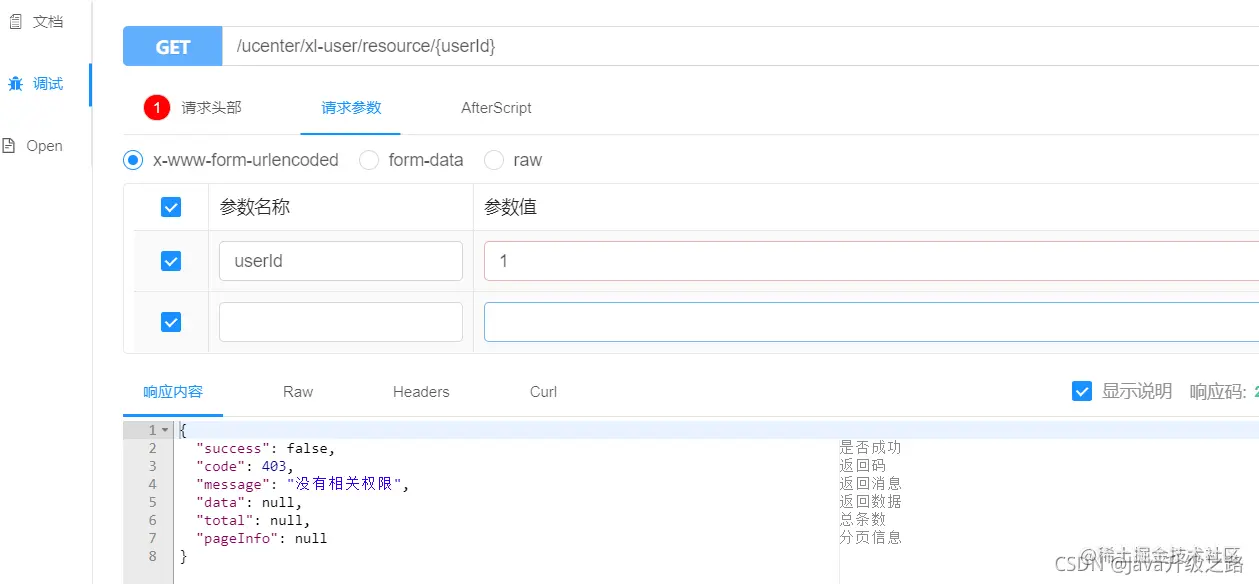Click the "pageInfo": null line
Viewport: 1259px width, 584px height.
tap(262, 538)
